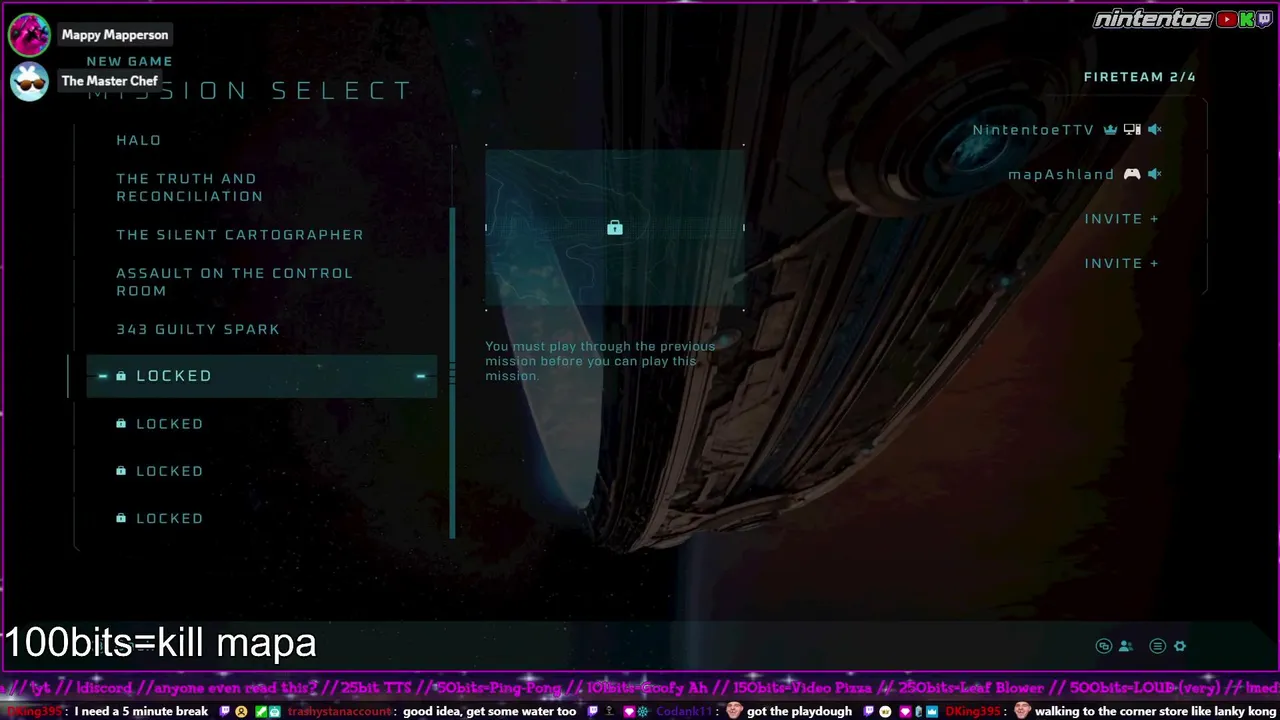Click the Mappy Mapperson name label

point(115,35)
